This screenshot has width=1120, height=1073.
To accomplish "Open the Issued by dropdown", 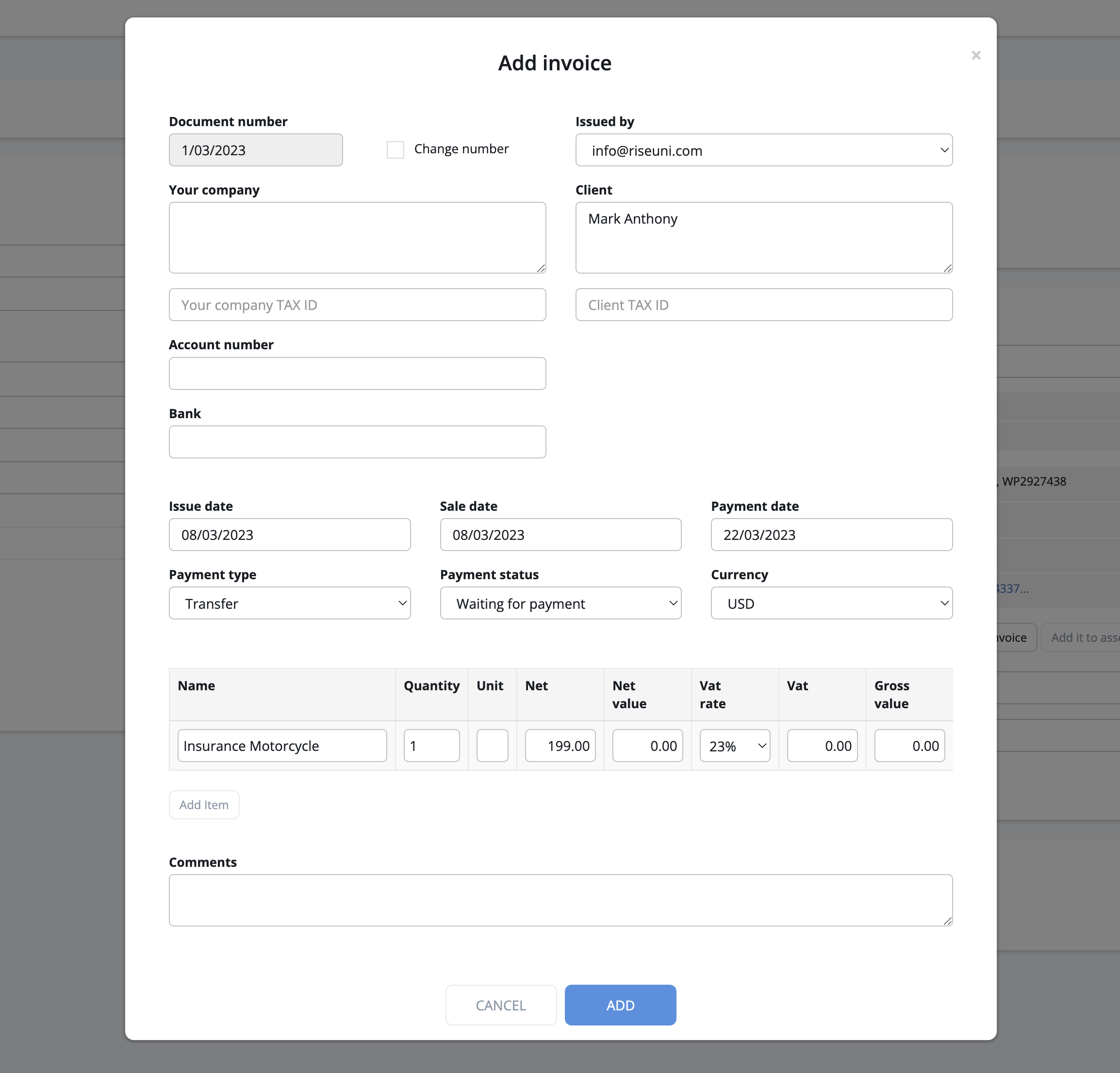I will pyautogui.click(x=763, y=150).
